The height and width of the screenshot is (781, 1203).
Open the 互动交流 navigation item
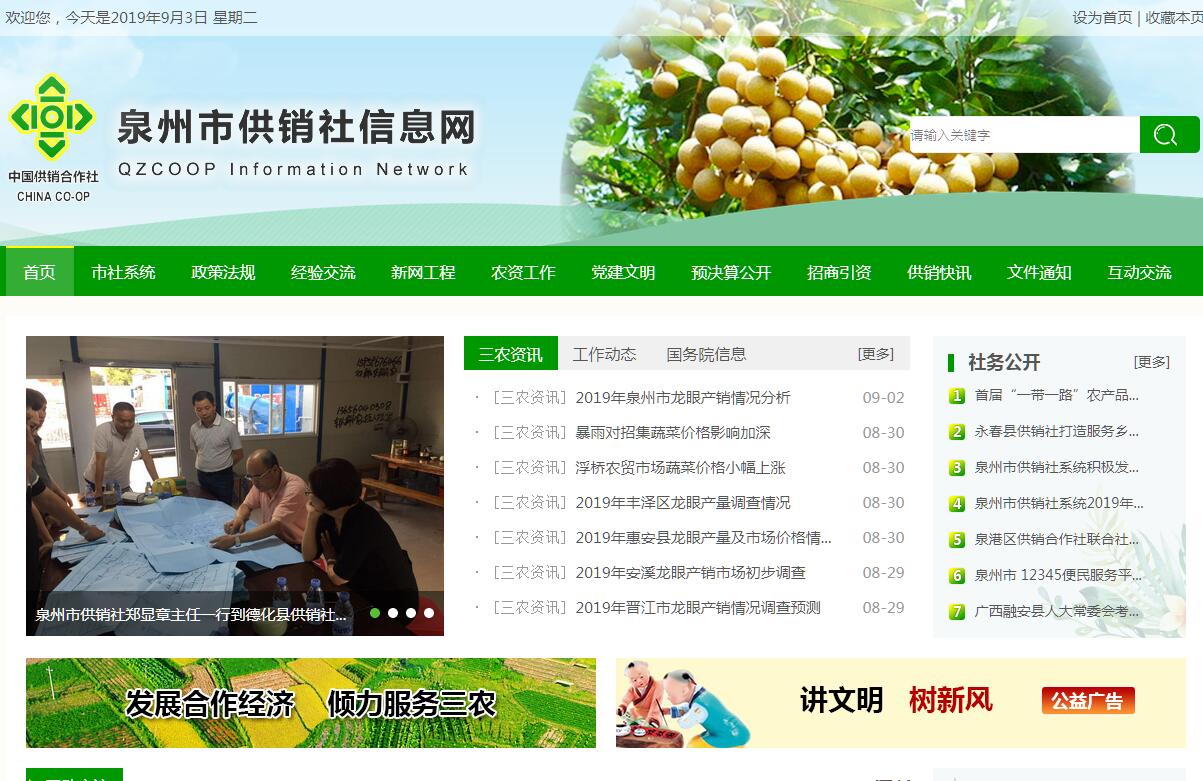click(x=1139, y=272)
